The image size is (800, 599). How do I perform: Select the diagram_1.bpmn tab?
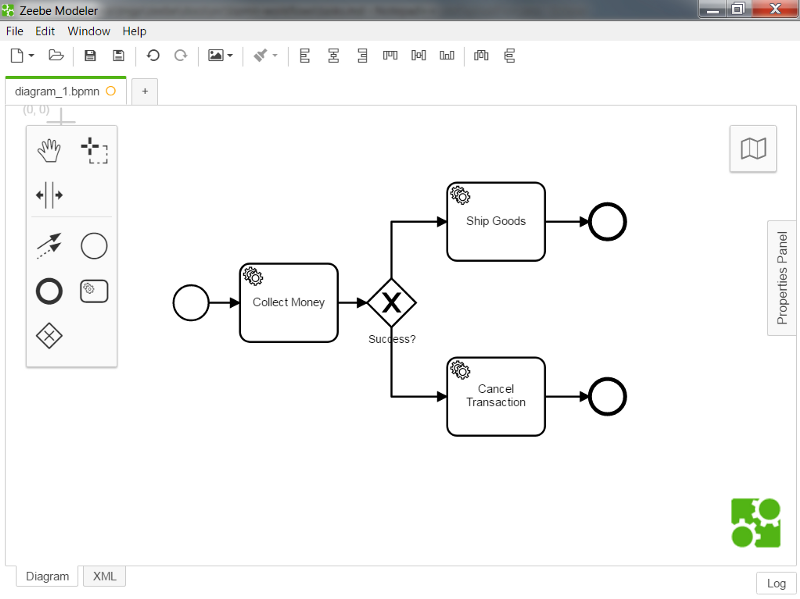[66, 91]
